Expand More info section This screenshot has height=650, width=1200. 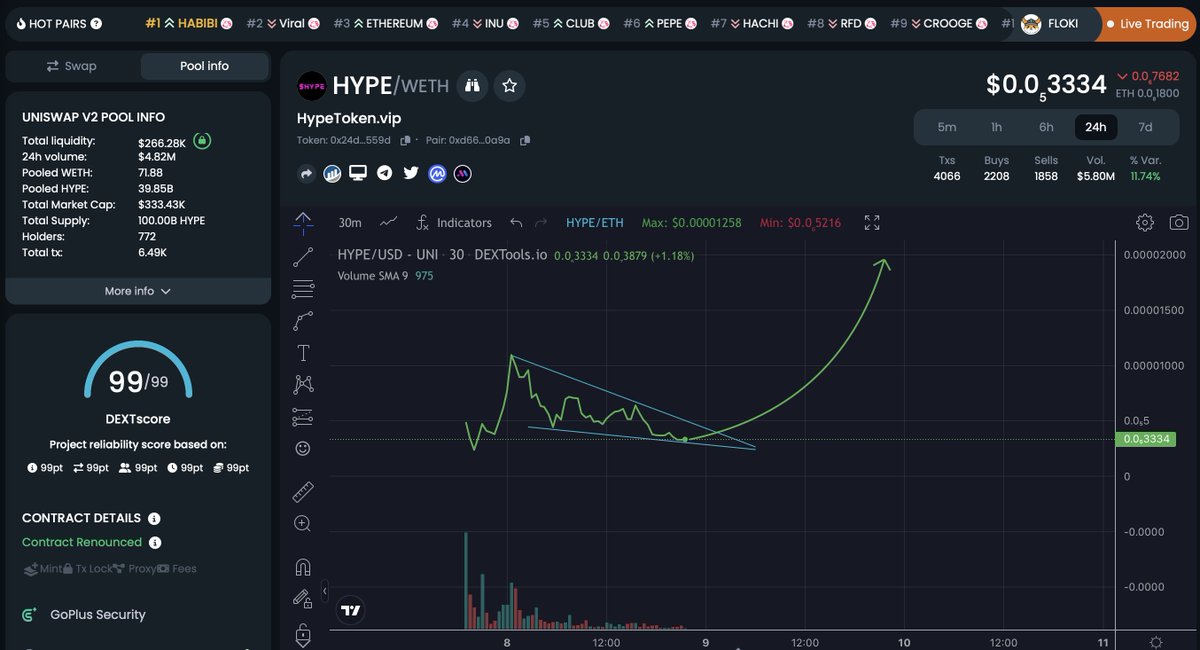pyautogui.click(x=138, y=291)
